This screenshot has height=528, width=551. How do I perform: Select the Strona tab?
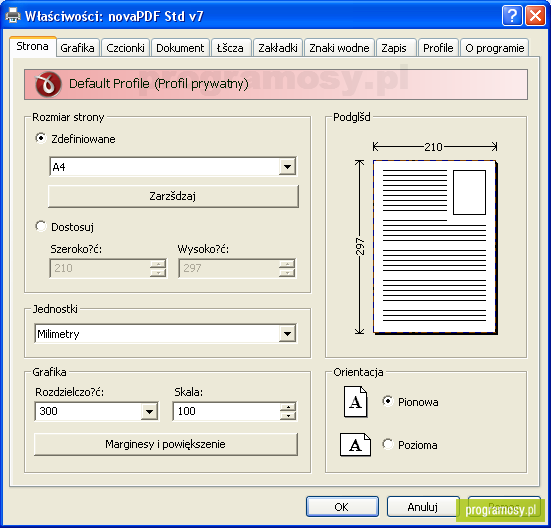tap(32, 46)
